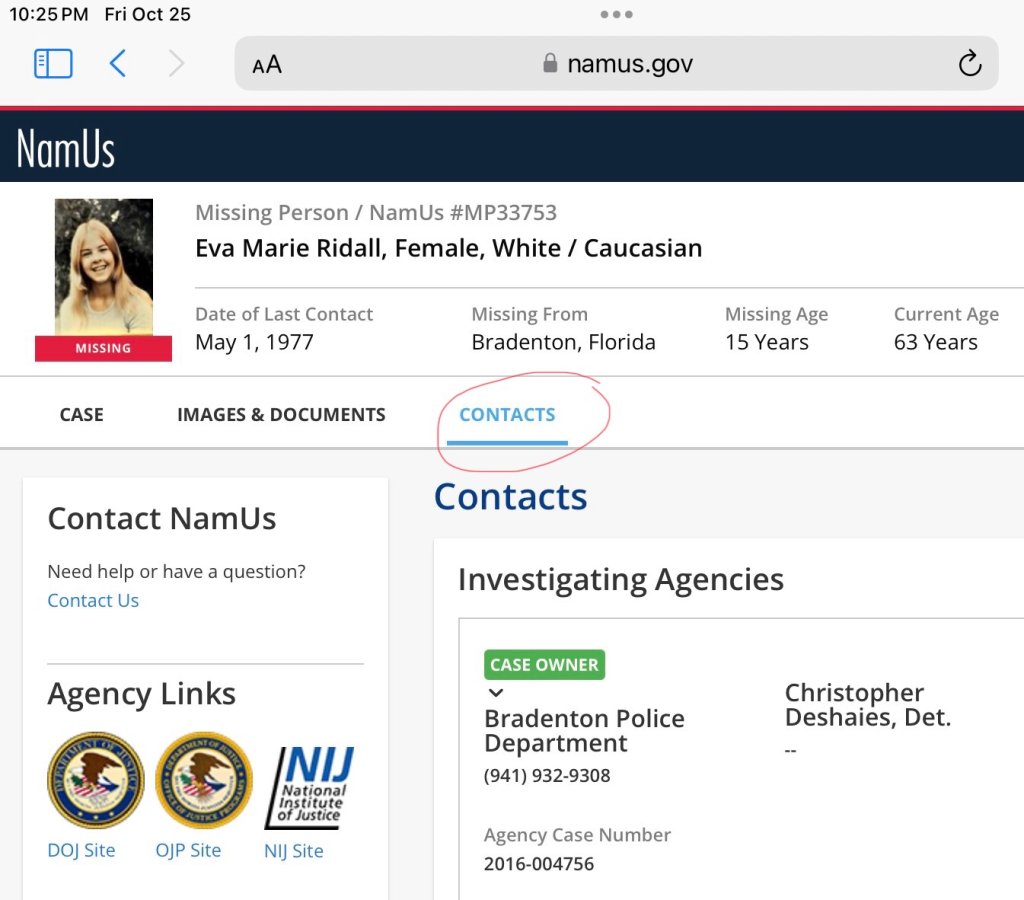This screenshot has width=1024, height=900.
Task: Open the DOJ Site link
Action: [x=81, y=851]
